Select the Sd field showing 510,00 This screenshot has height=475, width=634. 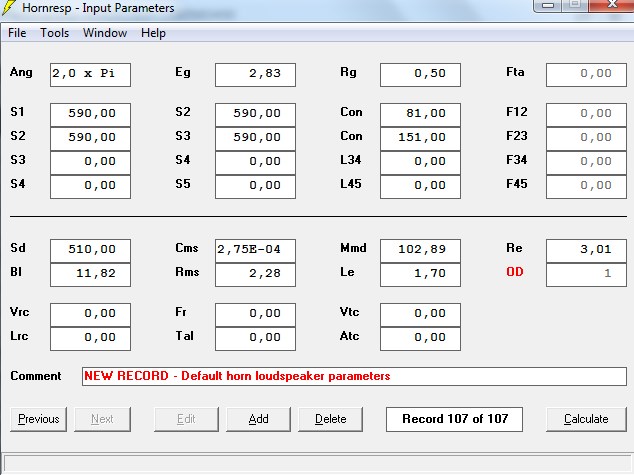point(90,251)
